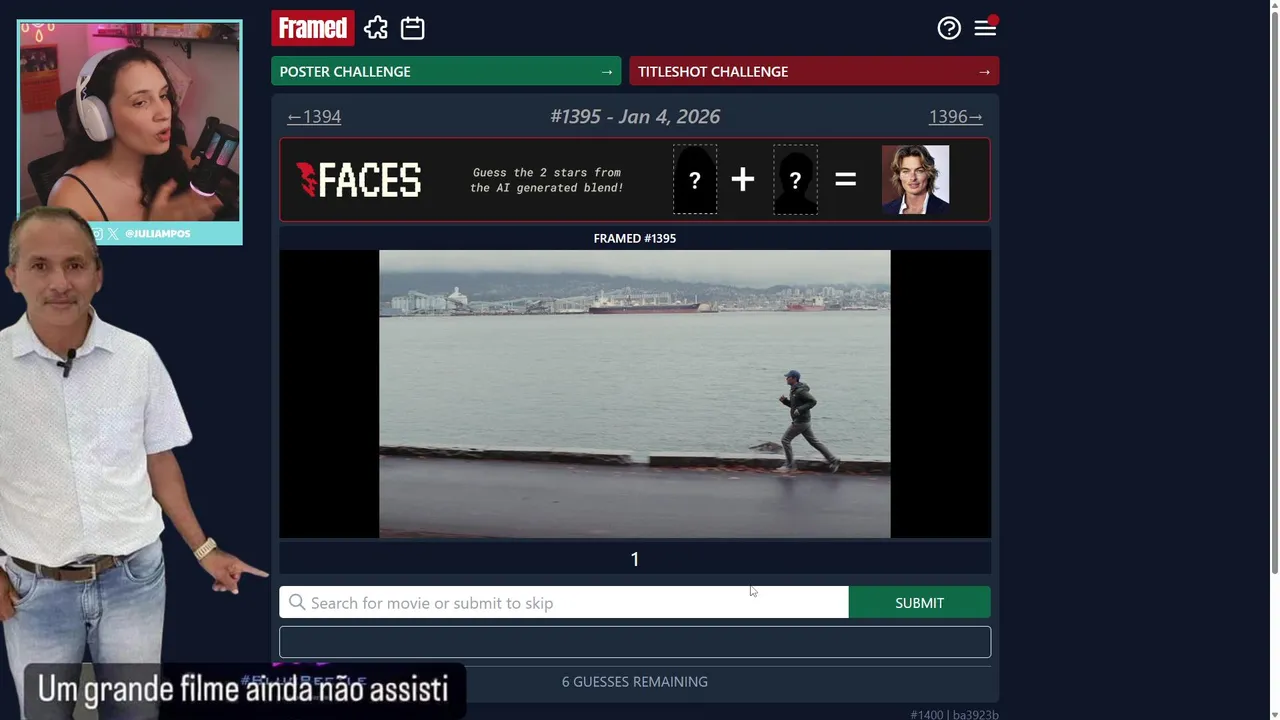1280x720 pixels.
Task: Click 'Guess the 2 stars' banner text
Action: [x=547, y=180]
